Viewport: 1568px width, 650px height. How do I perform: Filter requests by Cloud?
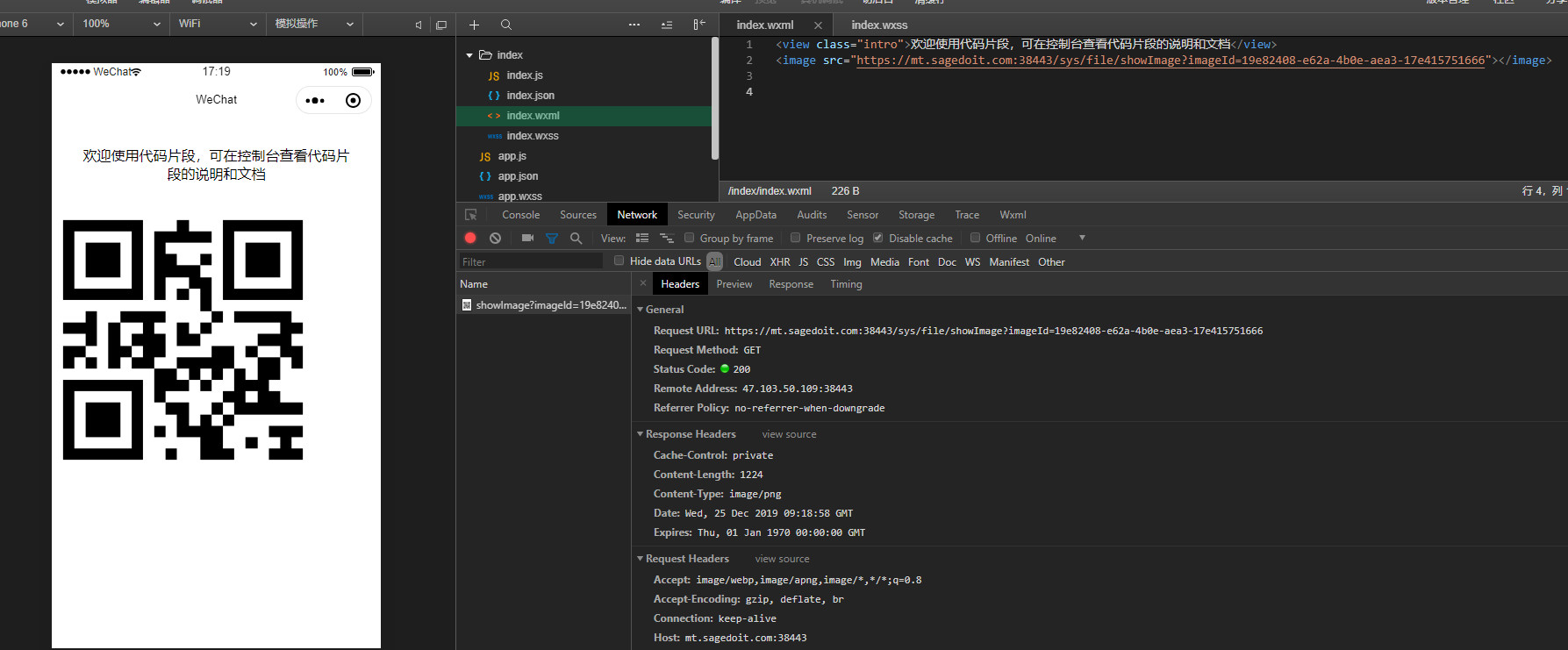(748, 261)
